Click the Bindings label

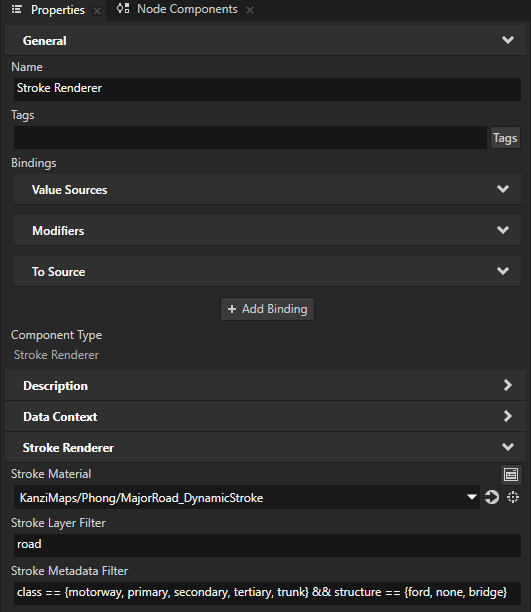pyautogui.click(x=34, y=163)
